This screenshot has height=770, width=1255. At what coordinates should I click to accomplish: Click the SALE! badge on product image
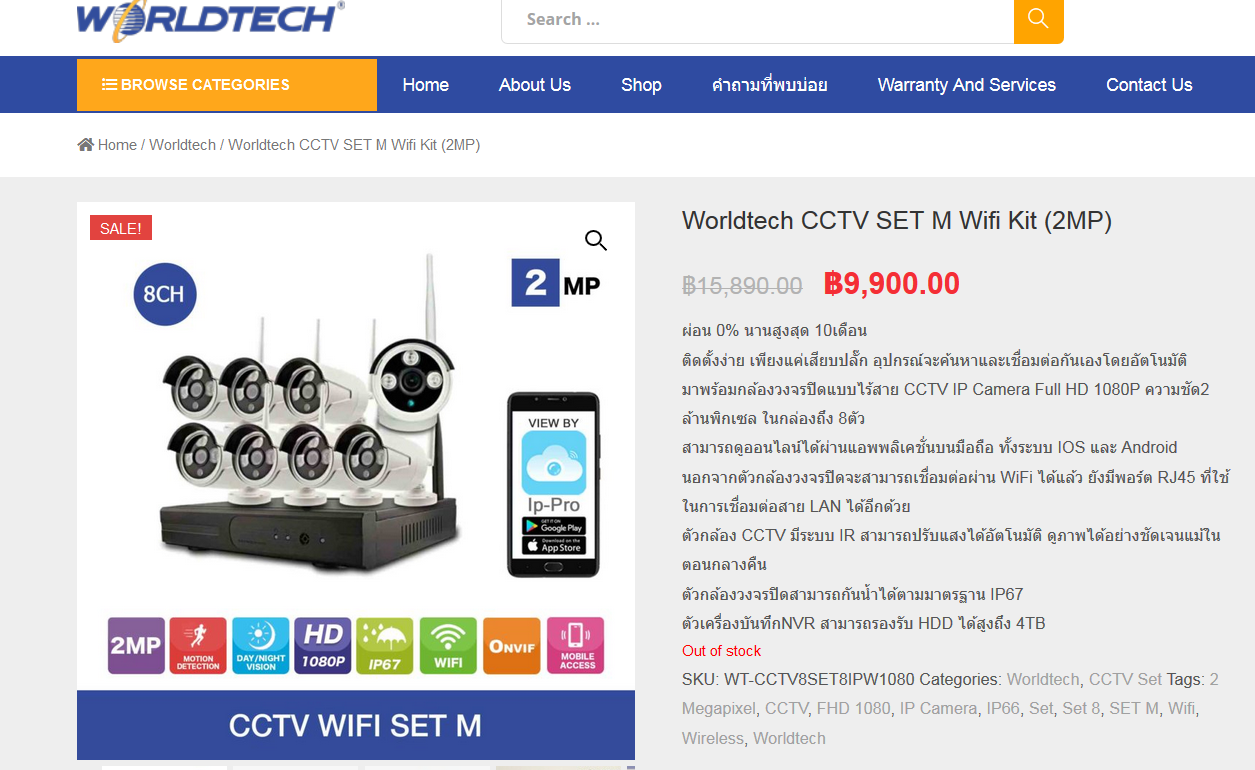pos(121,228)
